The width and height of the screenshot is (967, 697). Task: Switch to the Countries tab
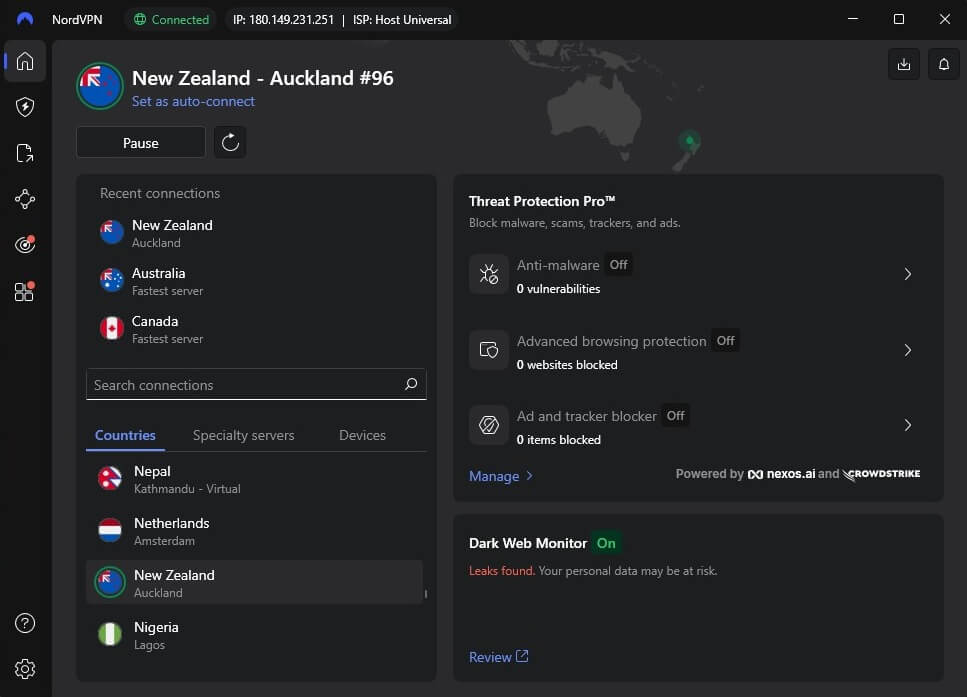click(125, 435)
